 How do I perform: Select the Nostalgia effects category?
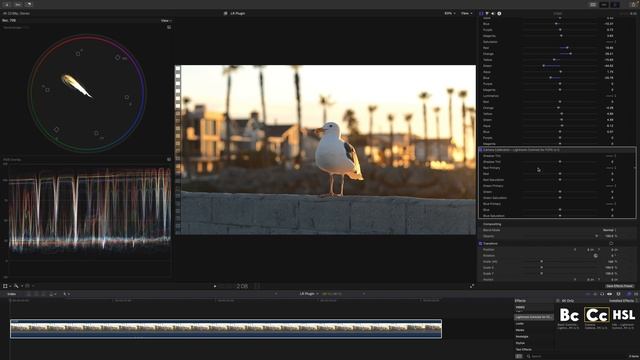coord(522,337)
